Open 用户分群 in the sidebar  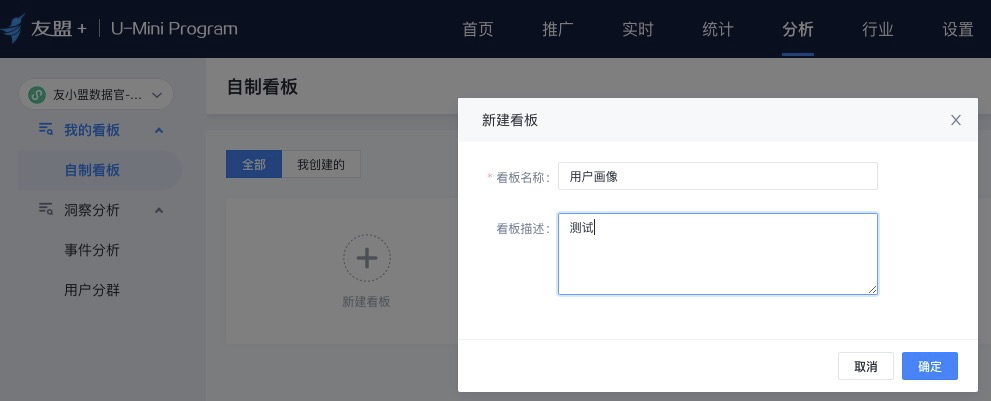[x=92, y=290]
